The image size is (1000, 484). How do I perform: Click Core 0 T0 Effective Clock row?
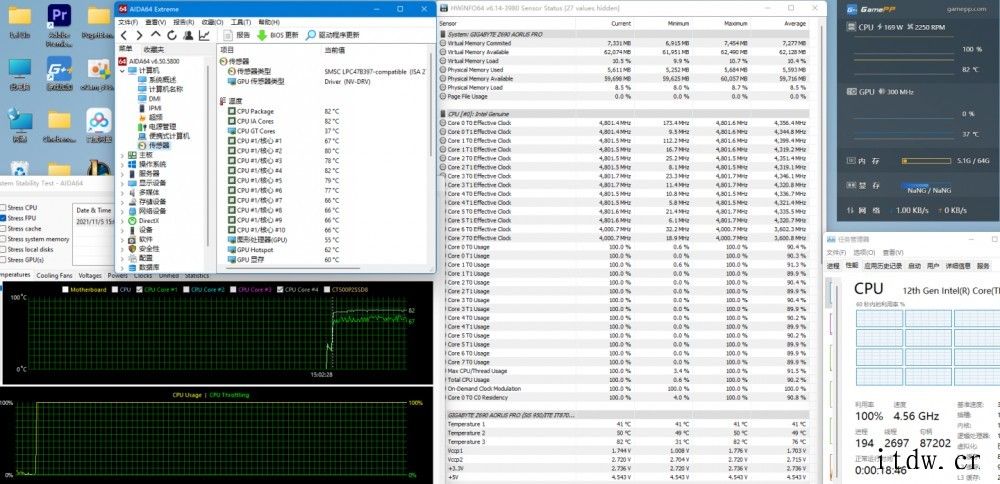(624, 122)
